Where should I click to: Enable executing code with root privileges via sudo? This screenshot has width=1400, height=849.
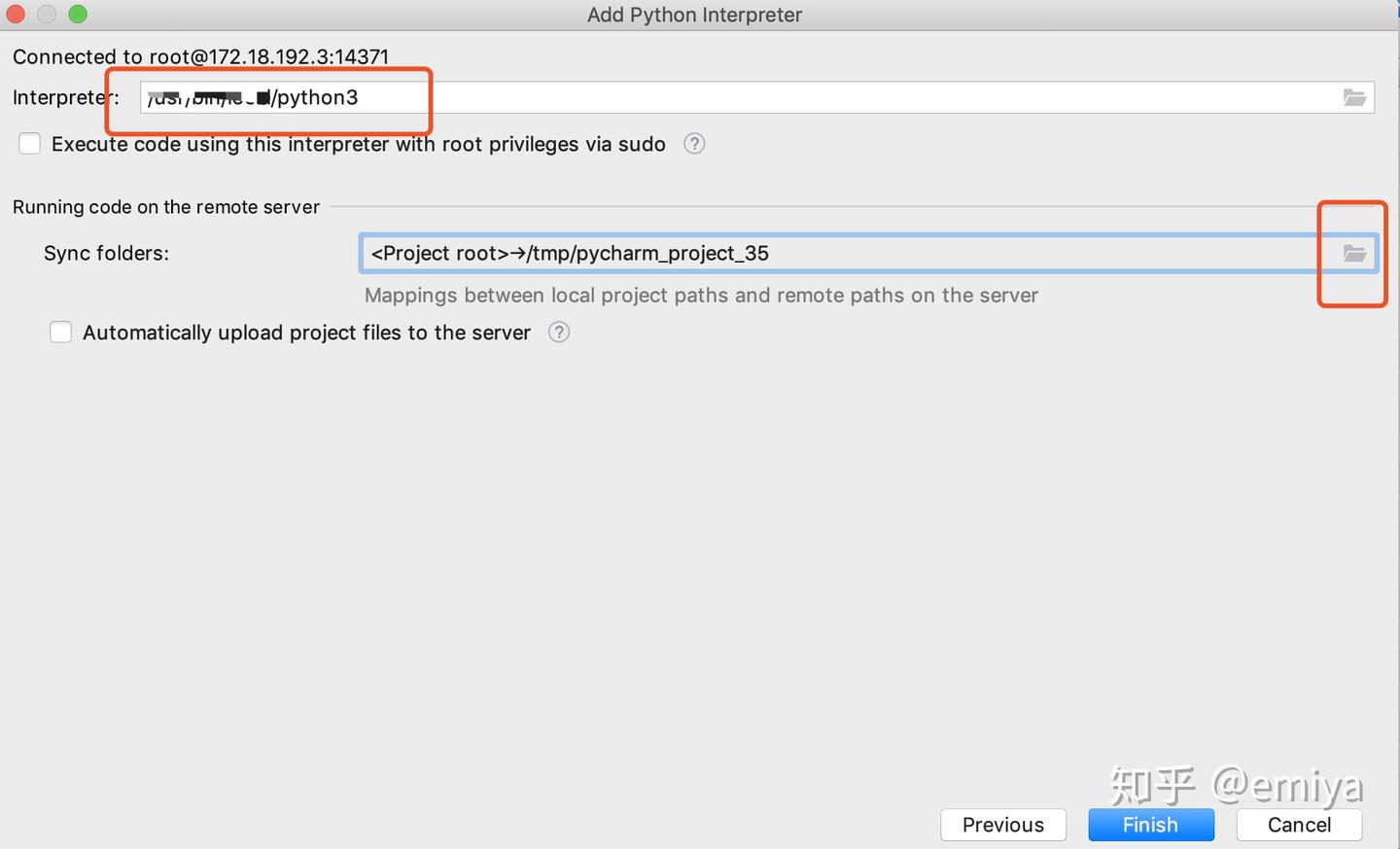point(30,144)
